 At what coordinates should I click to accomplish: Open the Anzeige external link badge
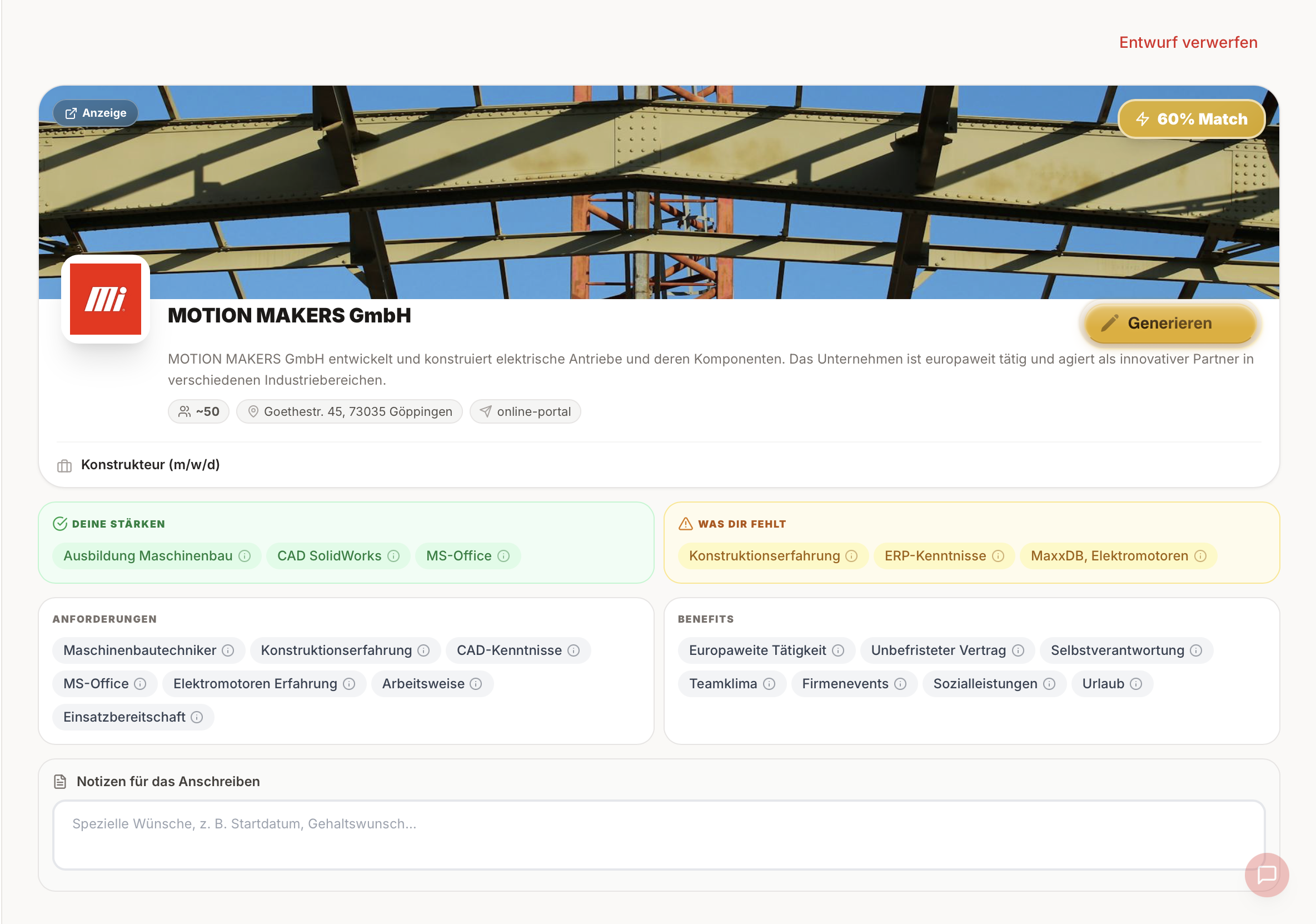[x=96, y=113]
